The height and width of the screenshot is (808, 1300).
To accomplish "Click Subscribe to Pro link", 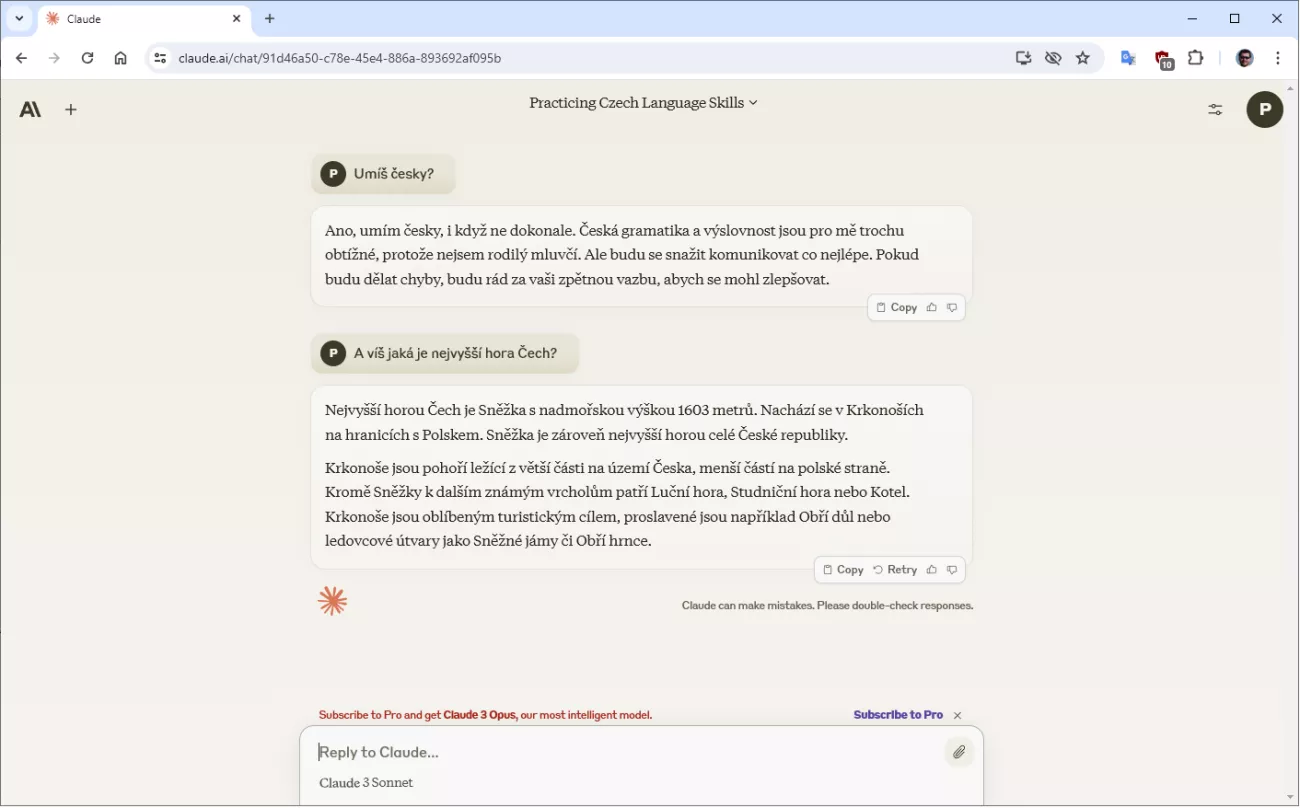I will tap(897, 715).
